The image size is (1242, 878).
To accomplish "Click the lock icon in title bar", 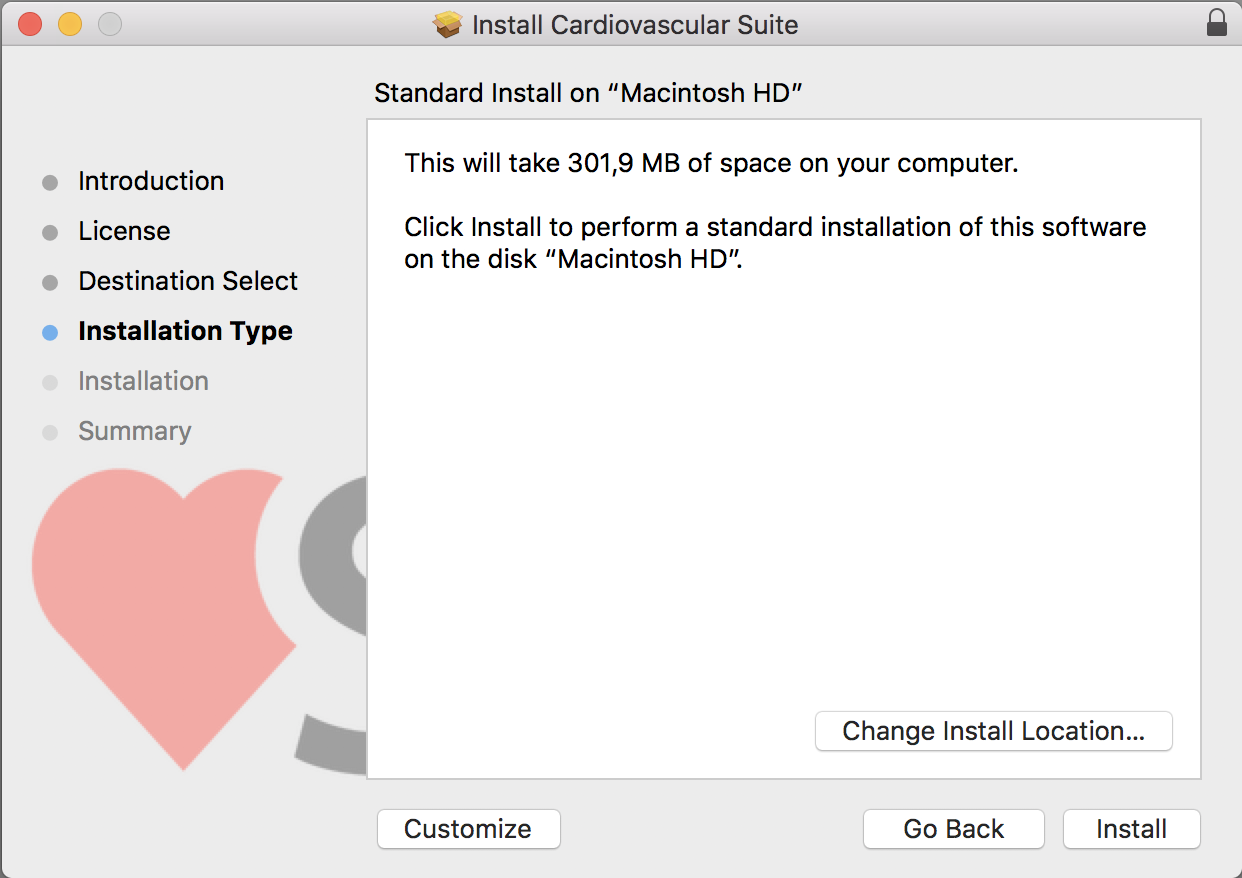I will (x=1216, y=24).
